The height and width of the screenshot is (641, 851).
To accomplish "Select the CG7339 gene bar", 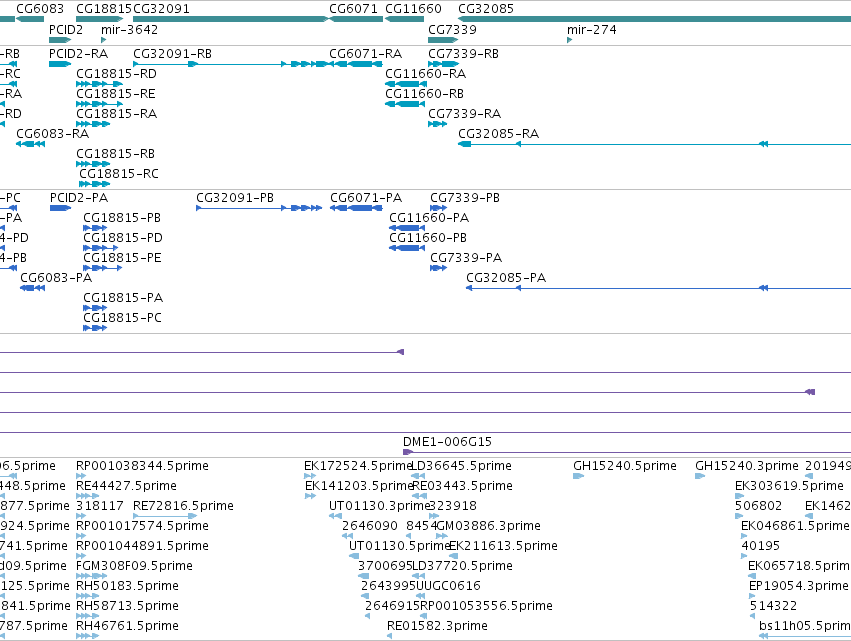I will coord(443,40).
